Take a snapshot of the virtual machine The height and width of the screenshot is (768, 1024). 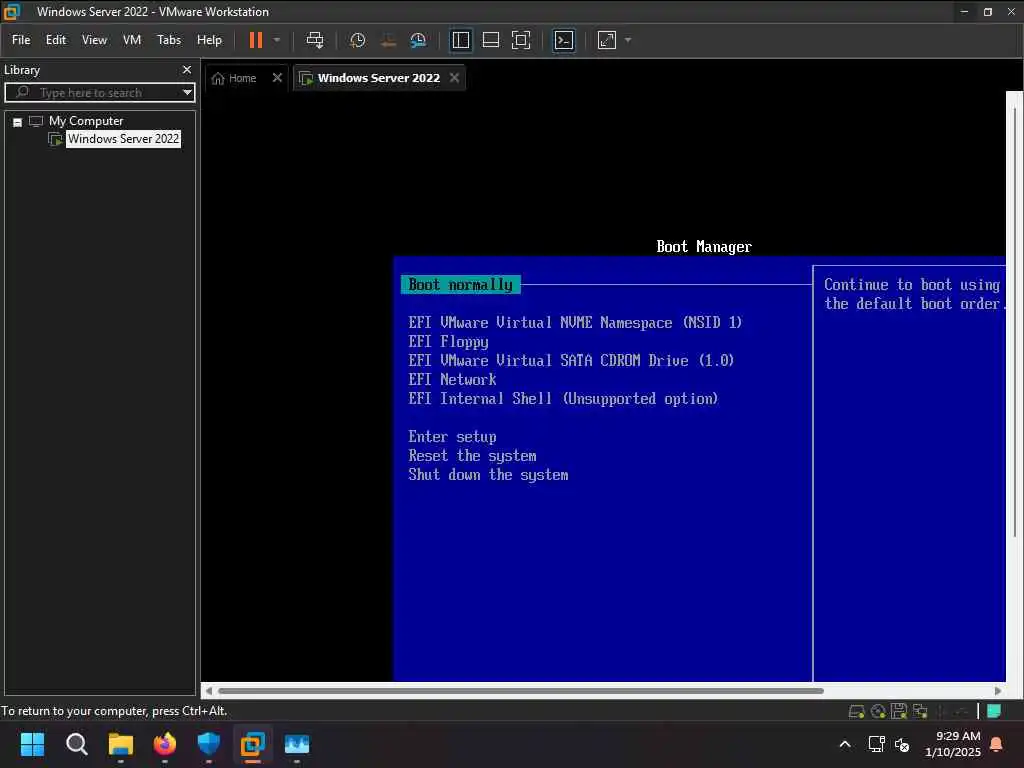tap(357, 40)
